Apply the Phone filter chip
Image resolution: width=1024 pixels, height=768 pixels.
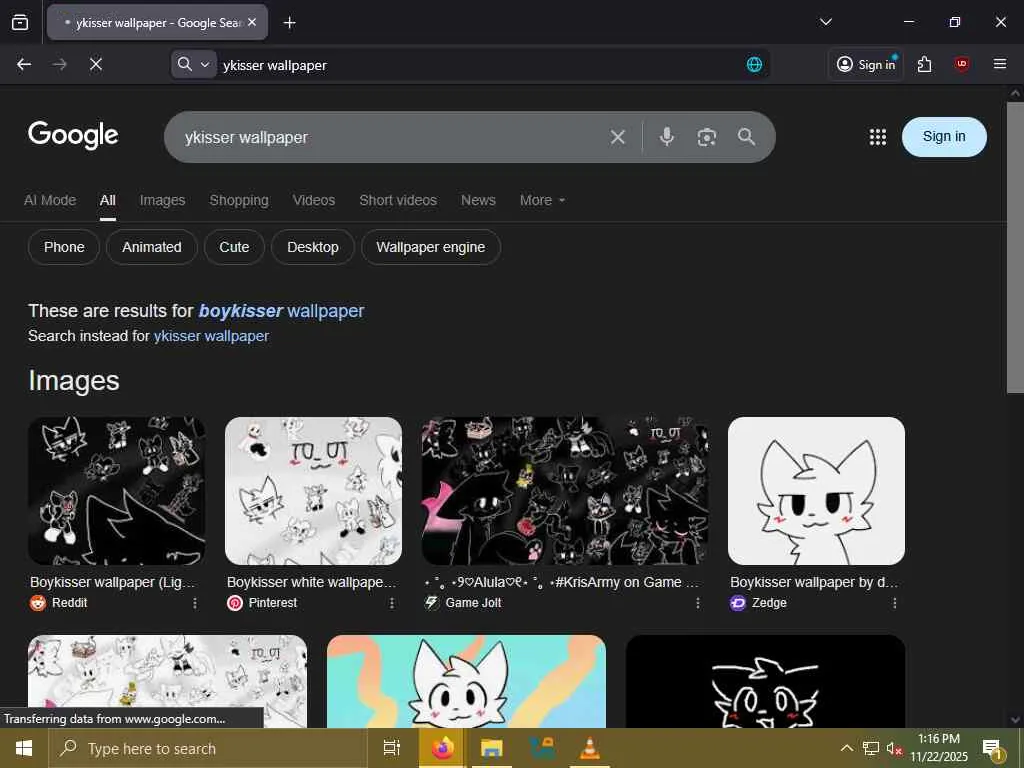(x=64, y=248)
